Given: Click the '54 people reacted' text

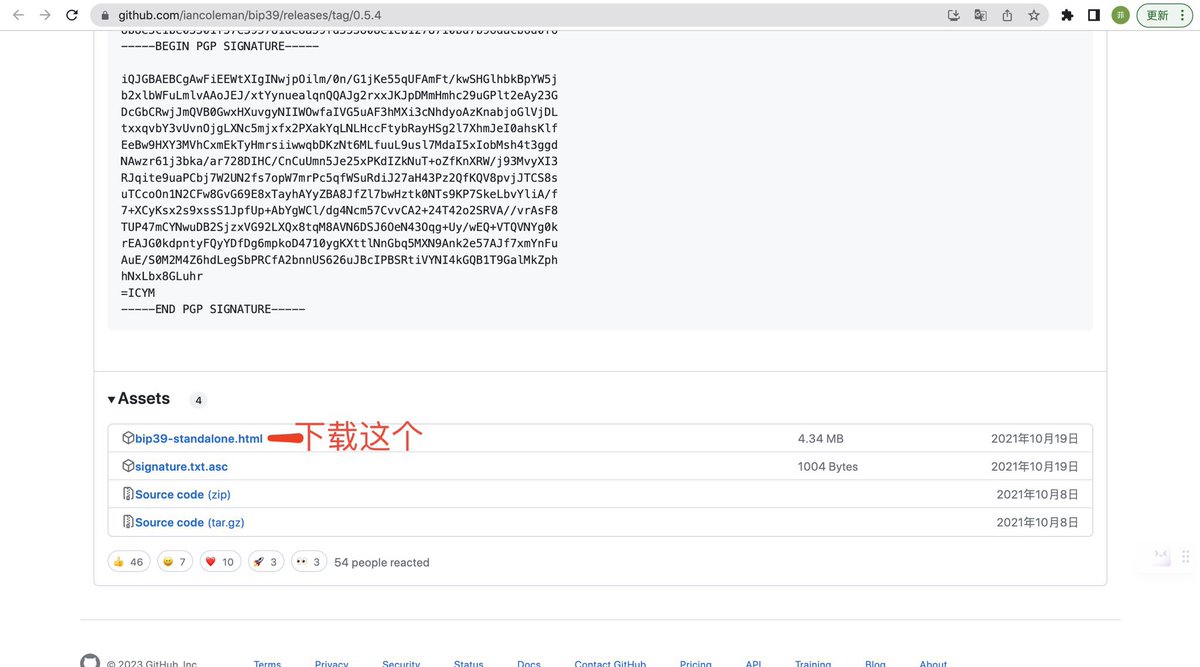Looking at the screenshot, I should 382,562.
